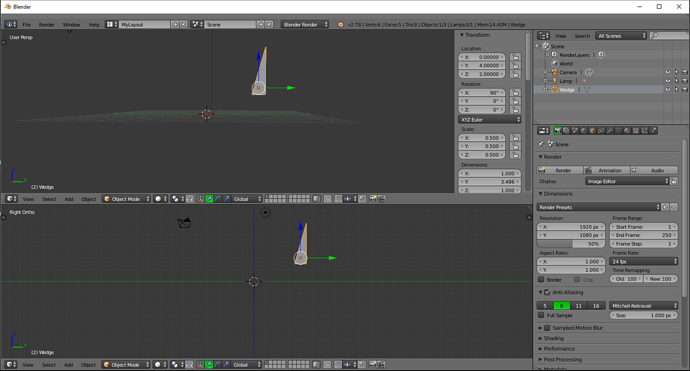Open the Modifiers wrench tab icon
Viewport: 690px width, 371px height.
609,131
